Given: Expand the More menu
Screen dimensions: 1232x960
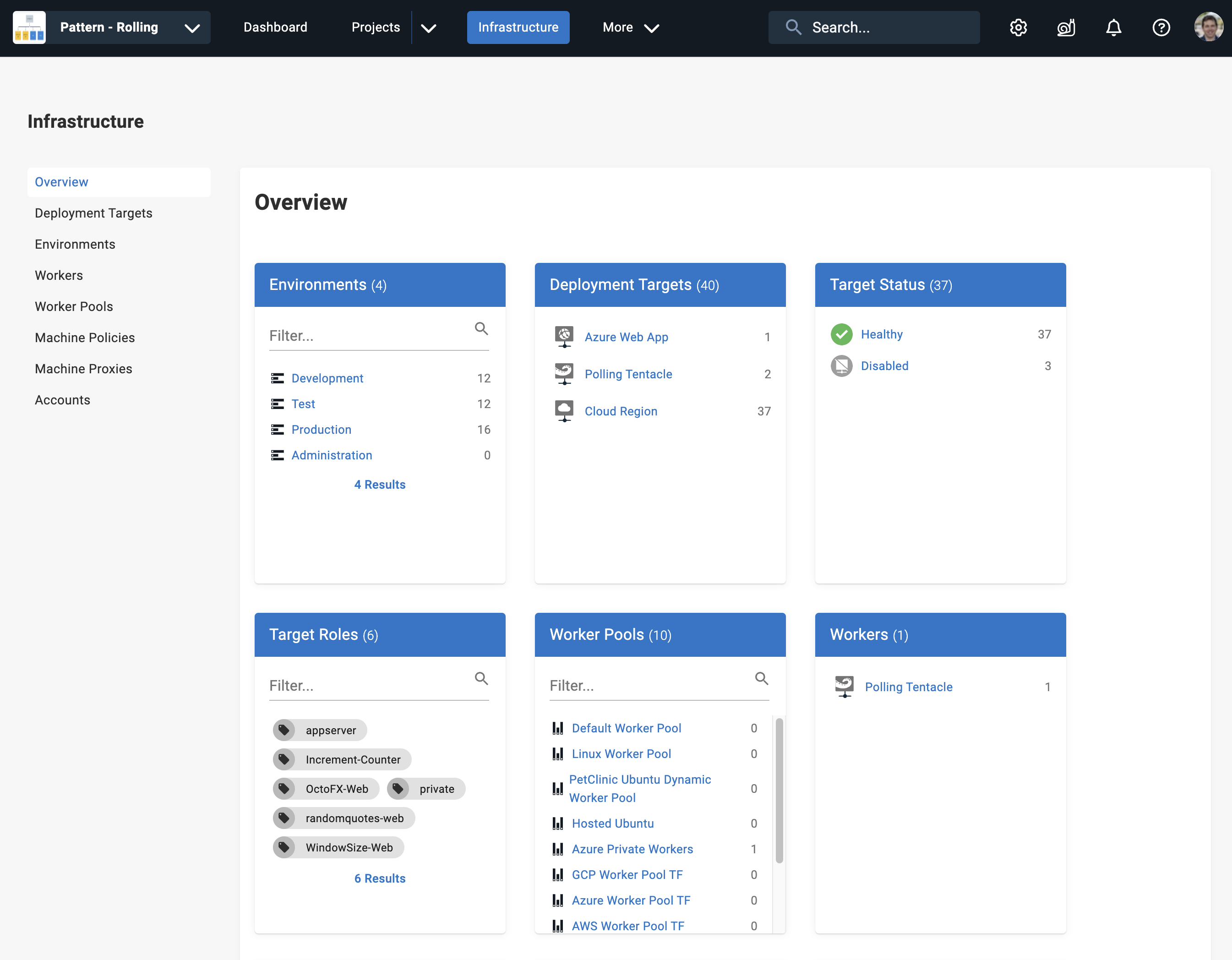Looking at the screenshot, I should point(630,27).
